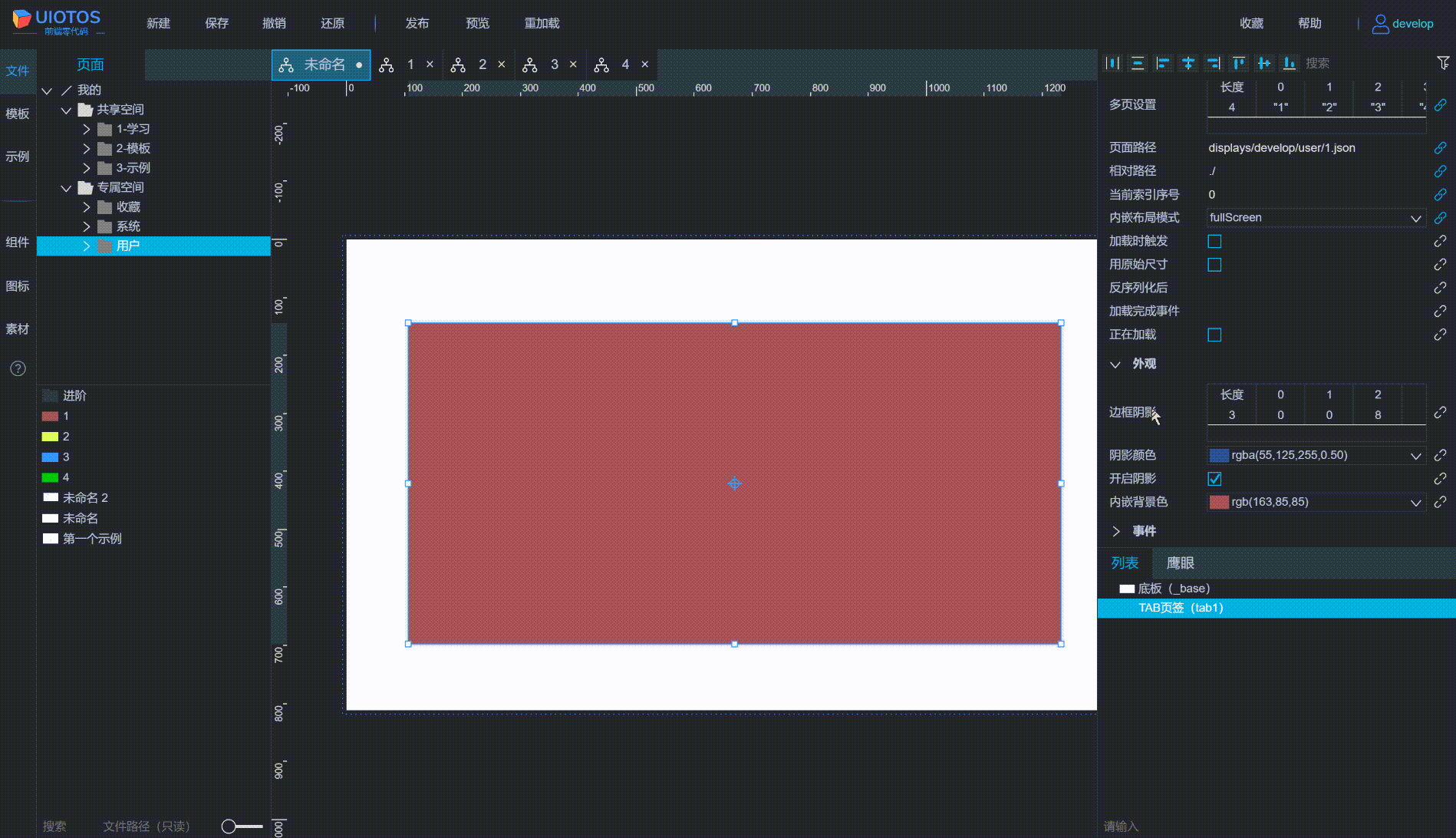The height and width of the screenshot is (838, 1456).
Task: Collapse the 外观 section
Action: click(1115, 364)
